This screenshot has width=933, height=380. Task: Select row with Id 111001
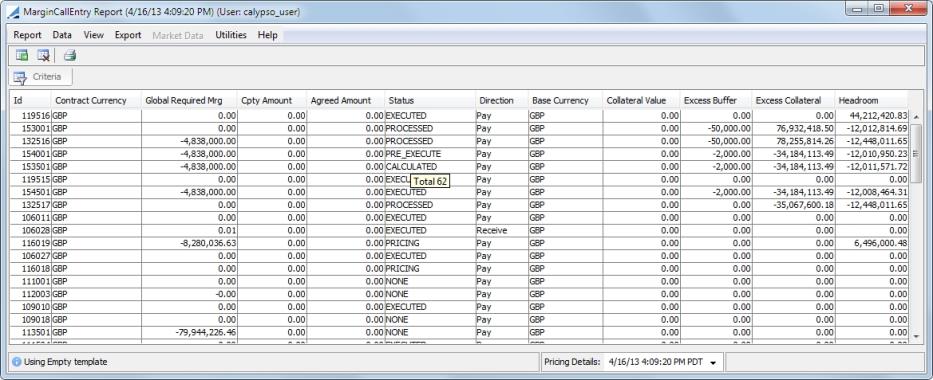point(459,281)
